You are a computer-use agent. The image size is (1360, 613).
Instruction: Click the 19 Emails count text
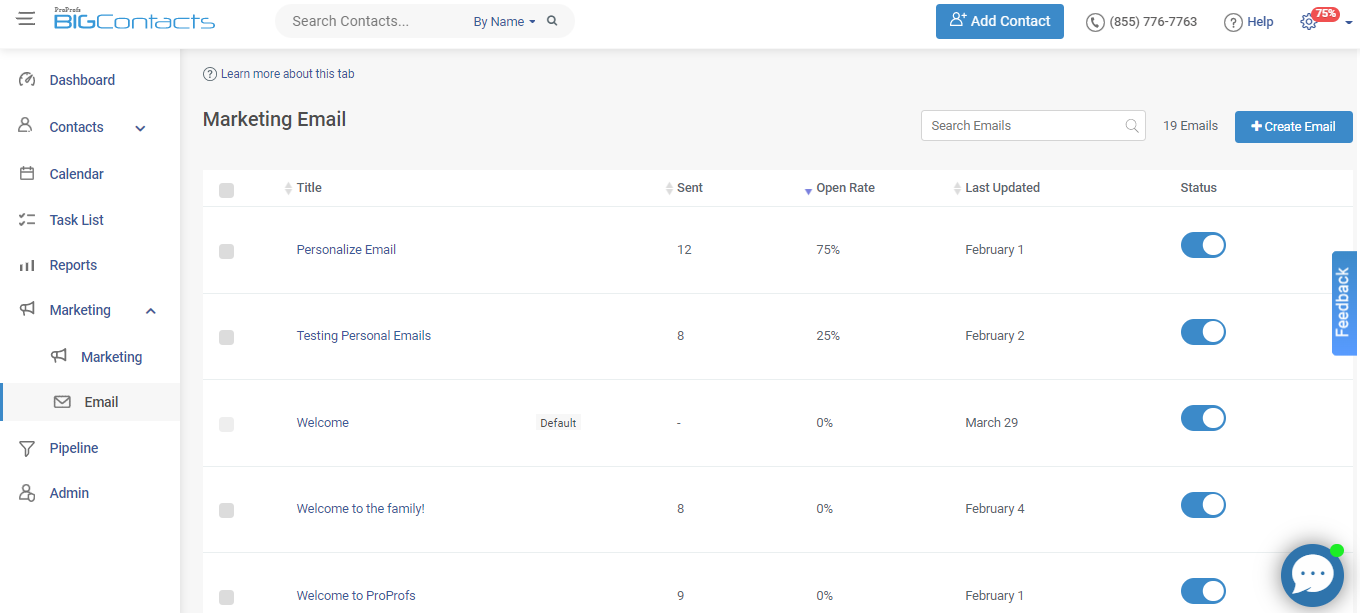pos(1190,126)
